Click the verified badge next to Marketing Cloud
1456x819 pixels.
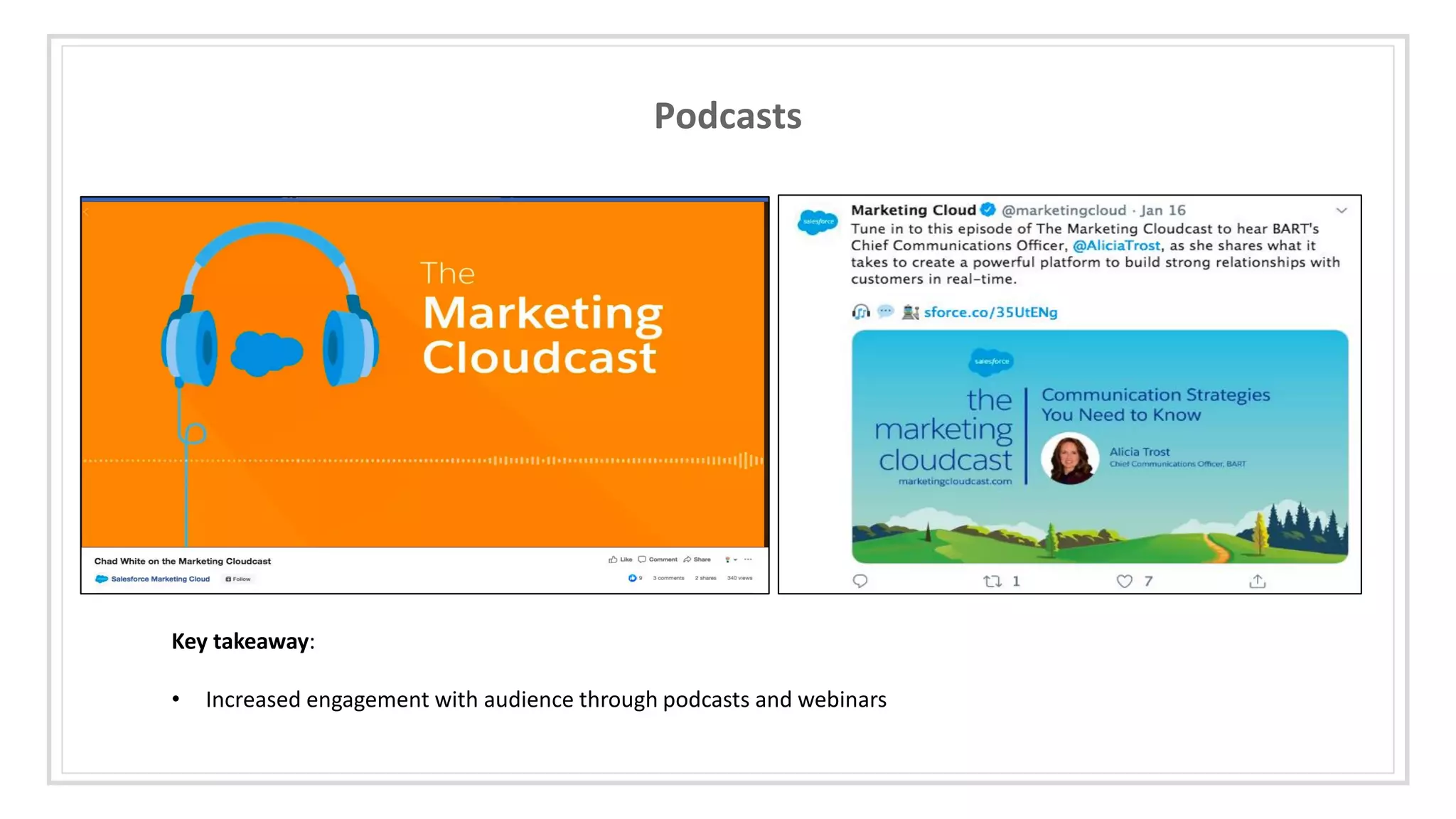(987, 209)
